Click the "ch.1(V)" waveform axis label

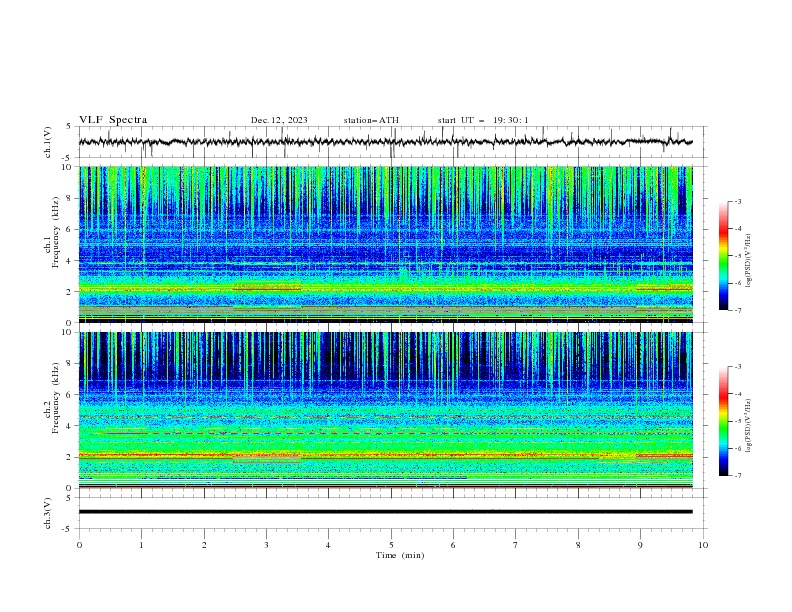click(48, 142)
